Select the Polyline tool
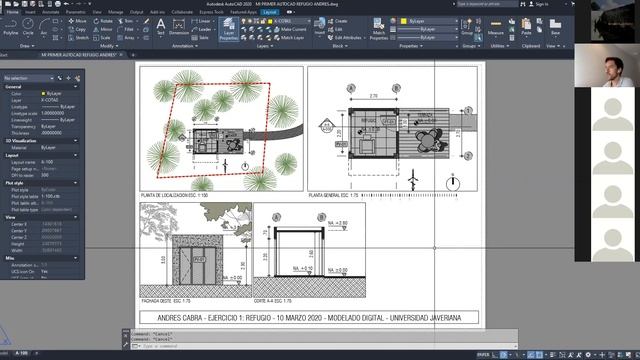Image resolution: width=640 pixels, height=360 pixels. (x=11, y=27)
